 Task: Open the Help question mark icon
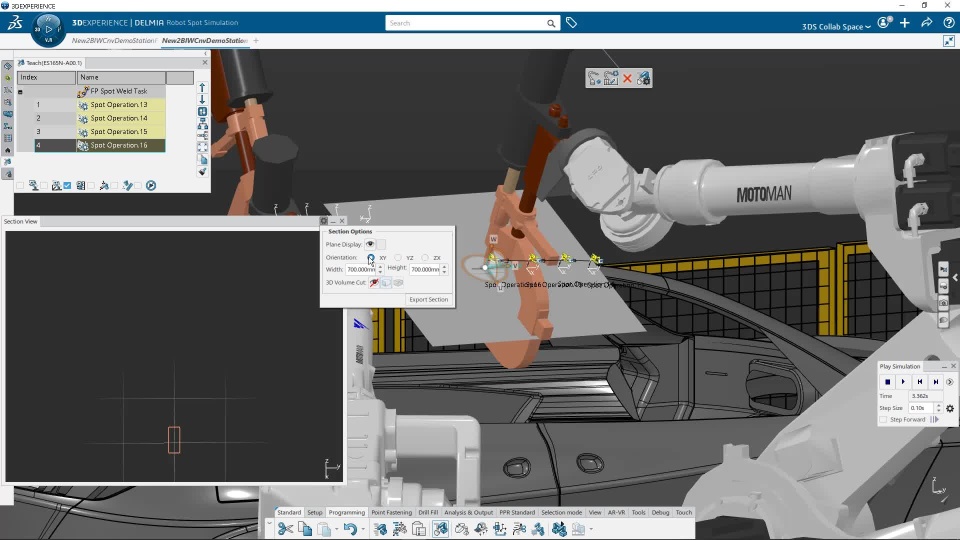coord(948,23)
